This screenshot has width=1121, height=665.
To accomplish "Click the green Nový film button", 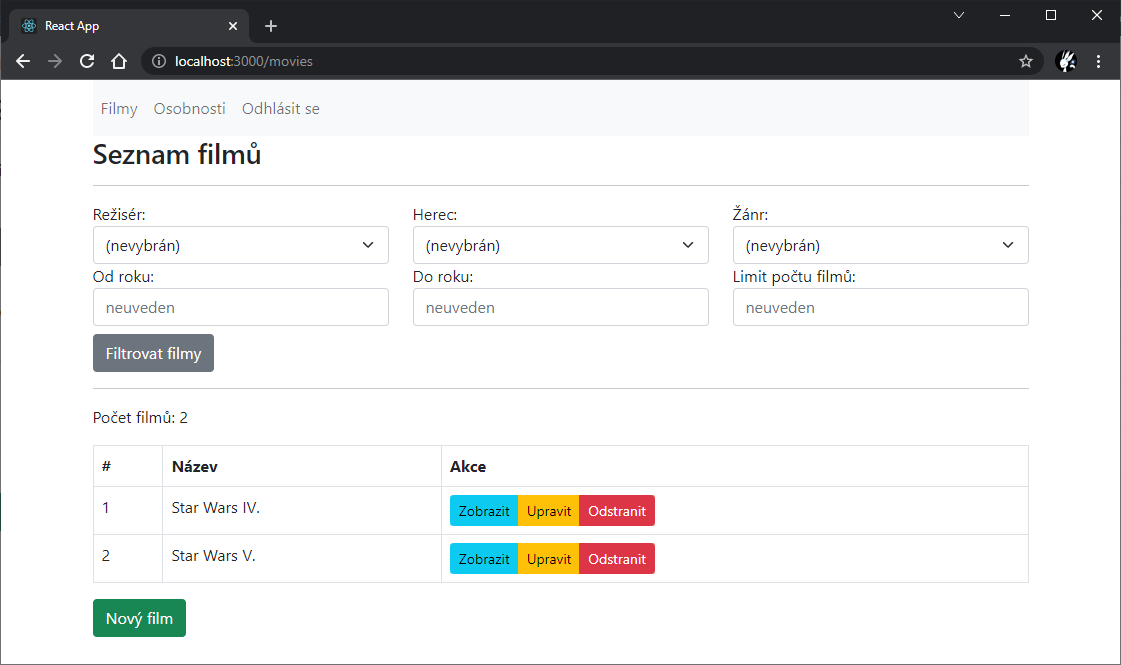I will point(139,618).
